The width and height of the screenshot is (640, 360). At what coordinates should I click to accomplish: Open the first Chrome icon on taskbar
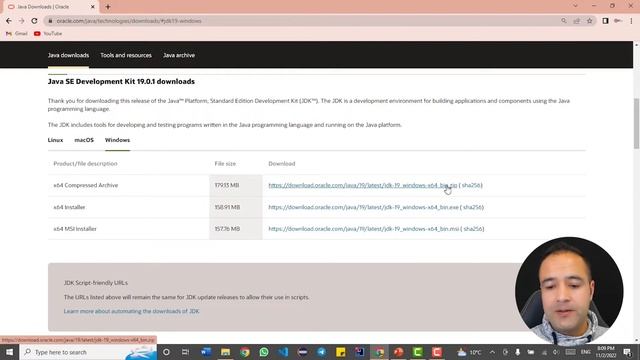click(244, 352)
